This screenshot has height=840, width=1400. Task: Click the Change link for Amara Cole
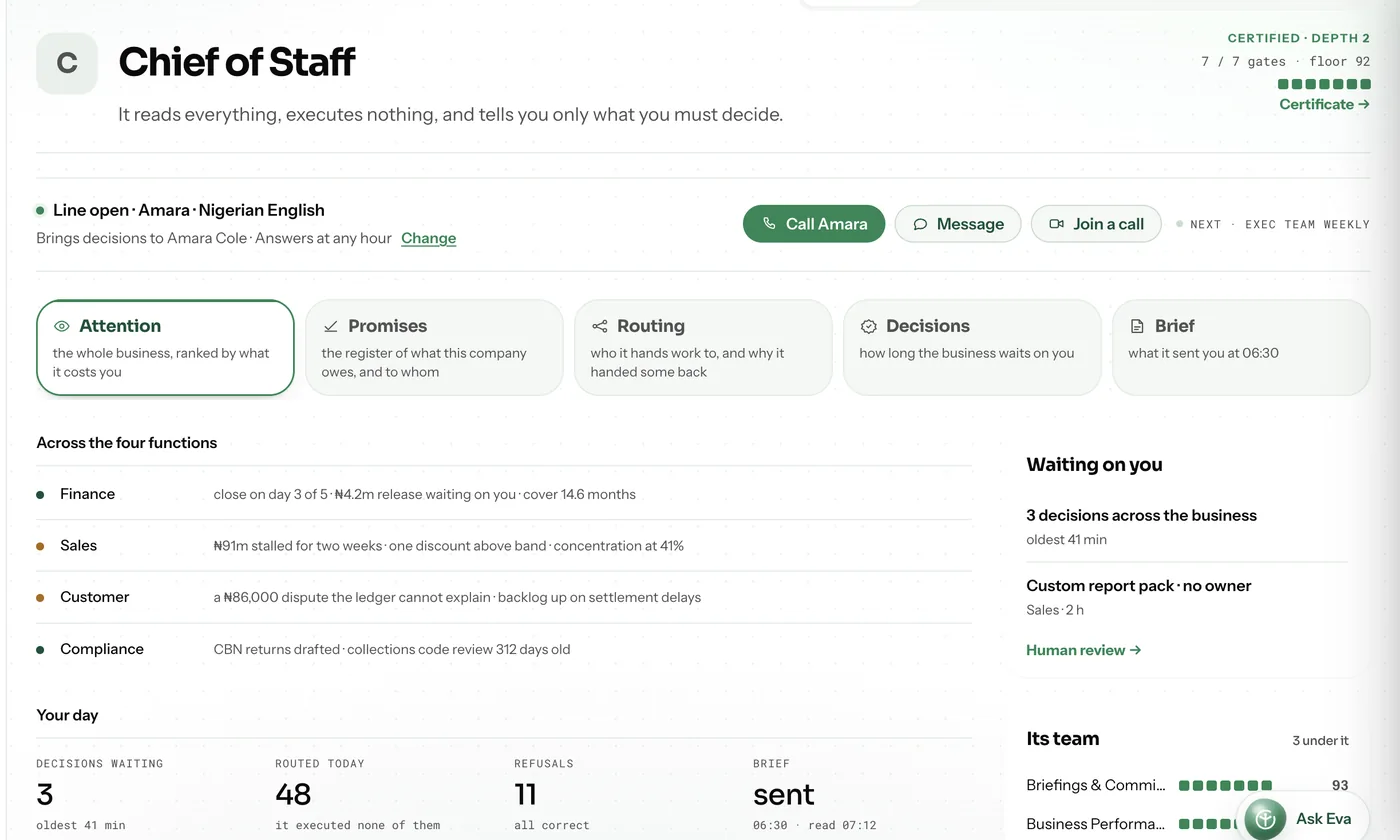pos(428,238)
